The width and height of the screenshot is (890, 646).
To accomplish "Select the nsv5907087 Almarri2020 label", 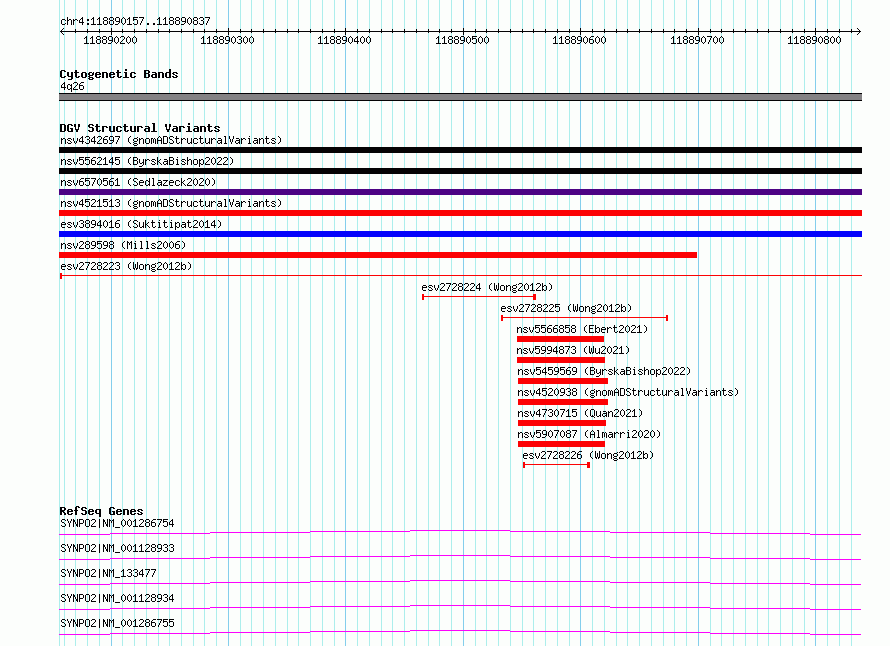I will 589,434.
